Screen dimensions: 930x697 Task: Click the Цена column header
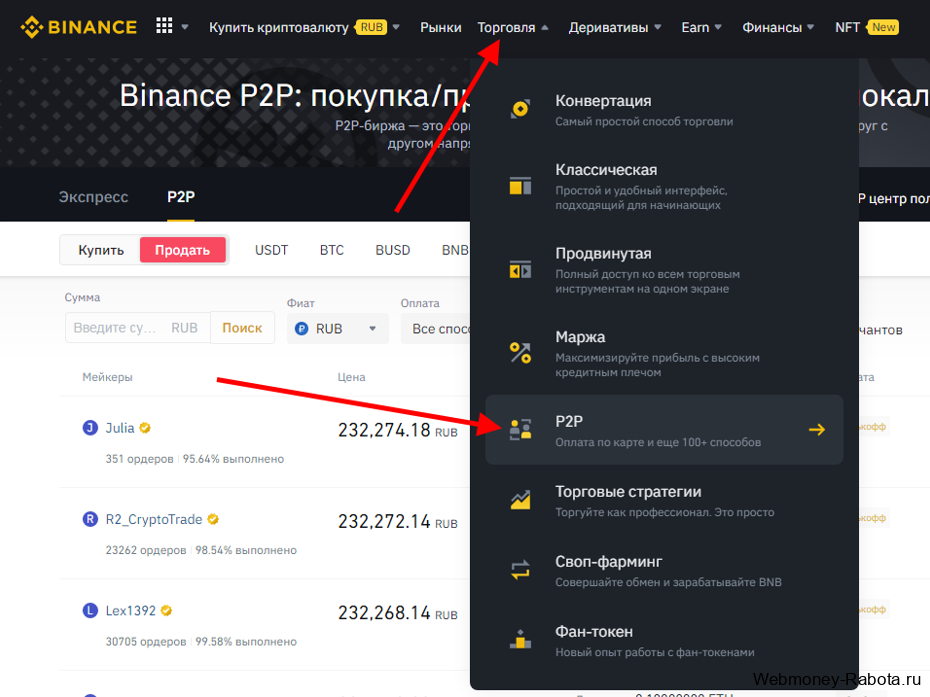351,377
